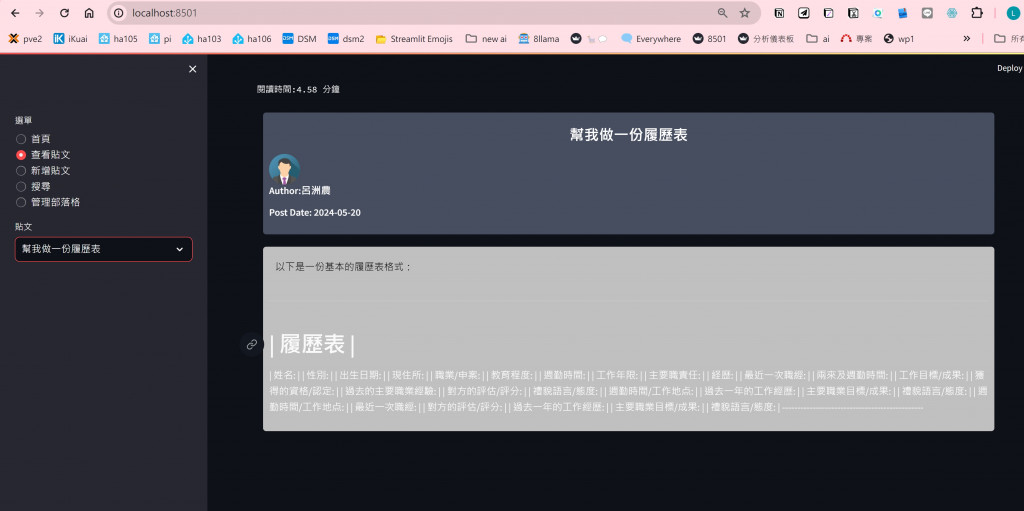Click the 以下是一份基本的履歷表格式 line
The image size is (1024, 511).
(x=344, y=267)
